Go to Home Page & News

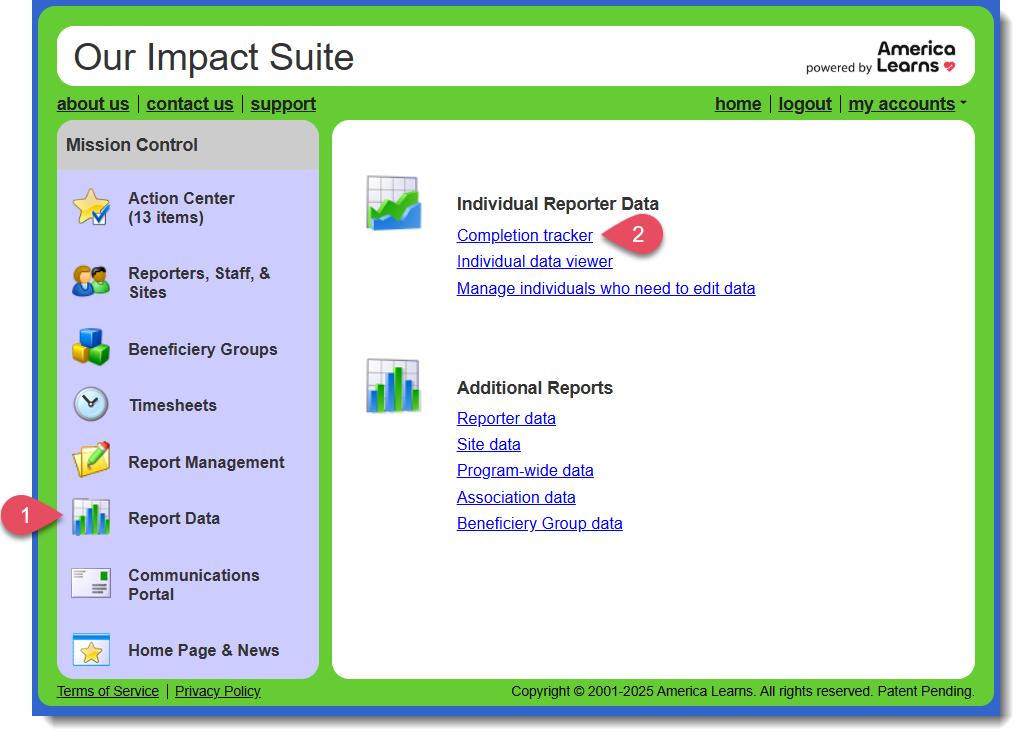204,650
